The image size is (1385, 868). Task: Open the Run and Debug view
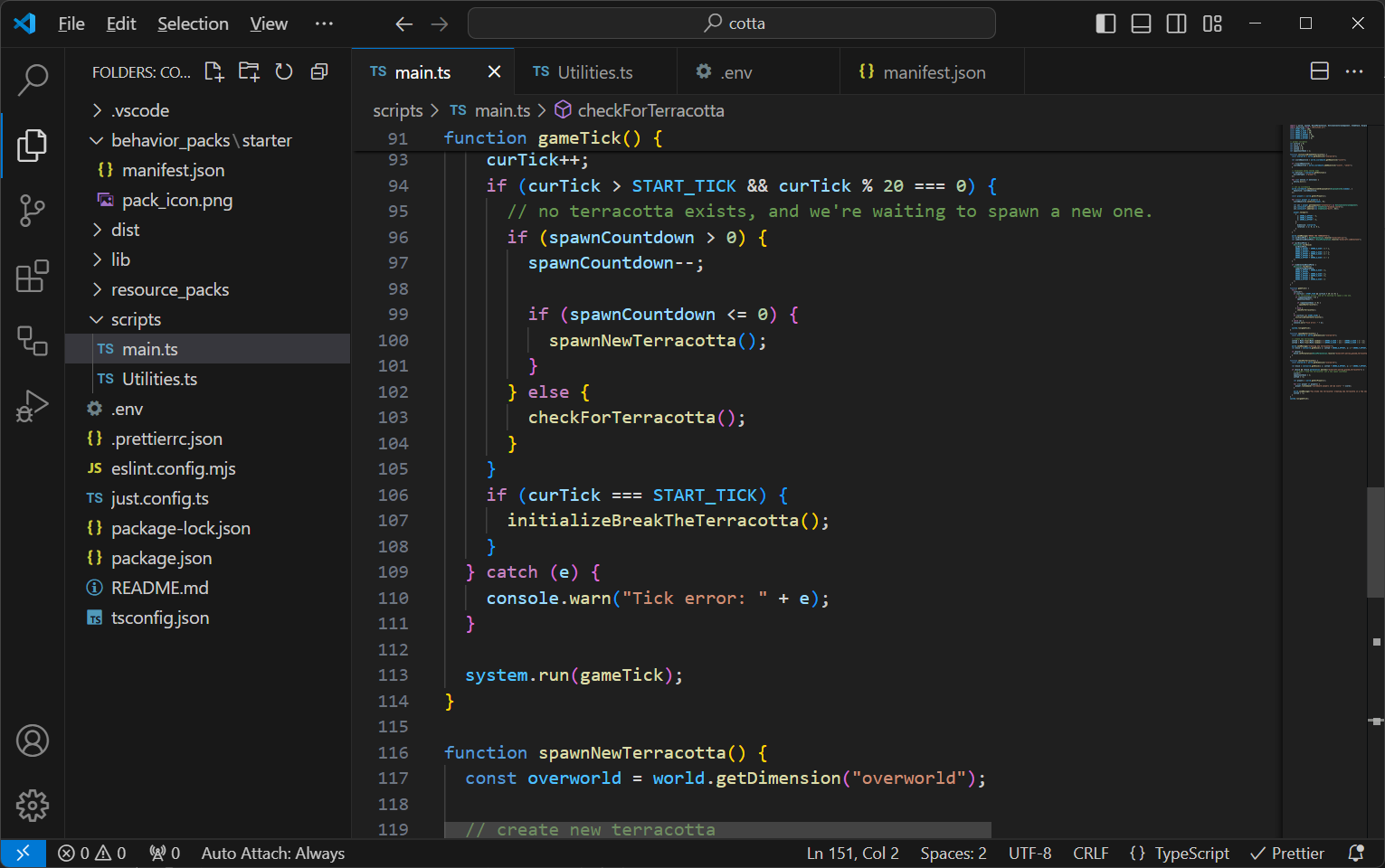pyautogui.click(x=33, y=407)
